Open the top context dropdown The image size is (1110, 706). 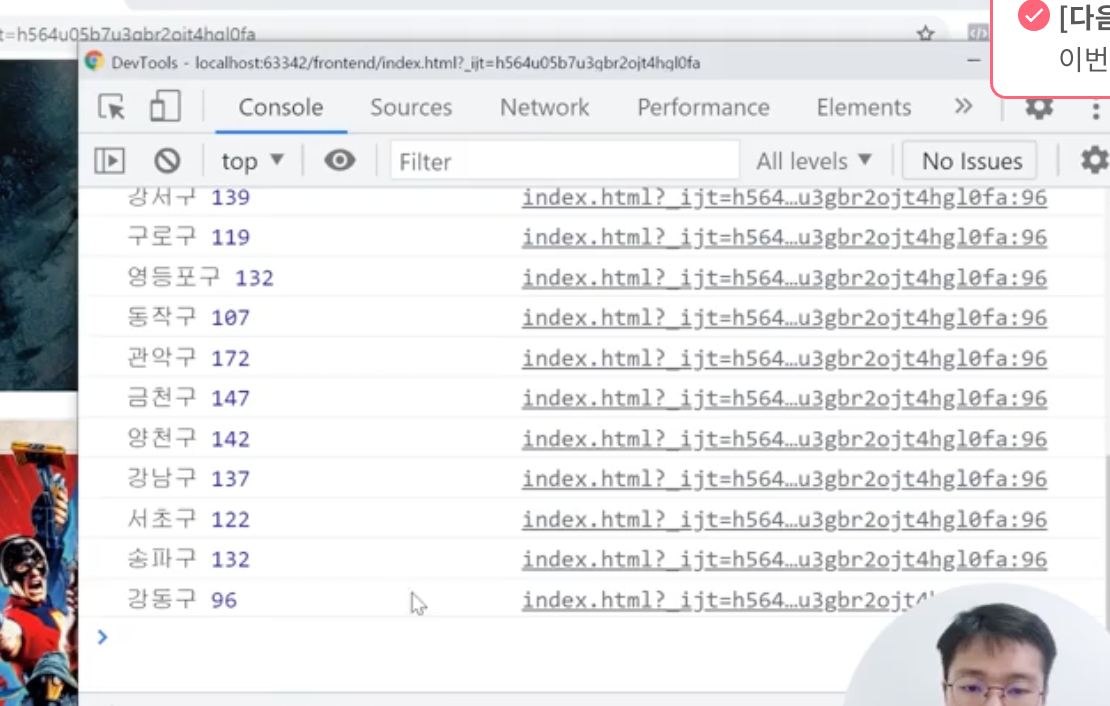click(x=252, y=161)
